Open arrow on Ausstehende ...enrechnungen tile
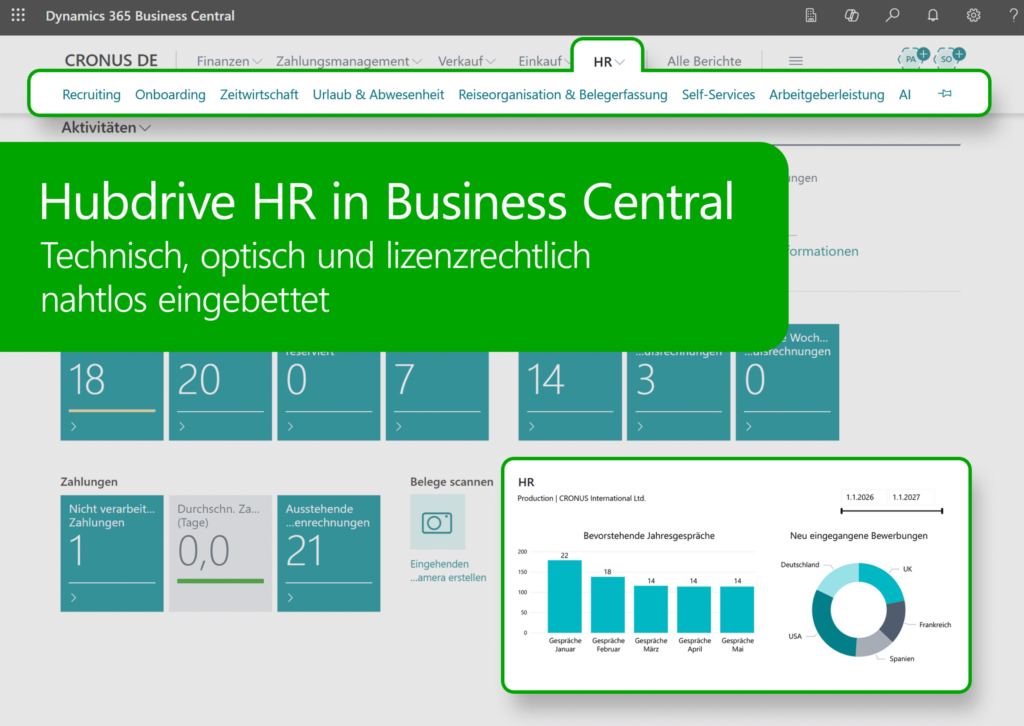The image size is (1024, 726). point(291,597)
